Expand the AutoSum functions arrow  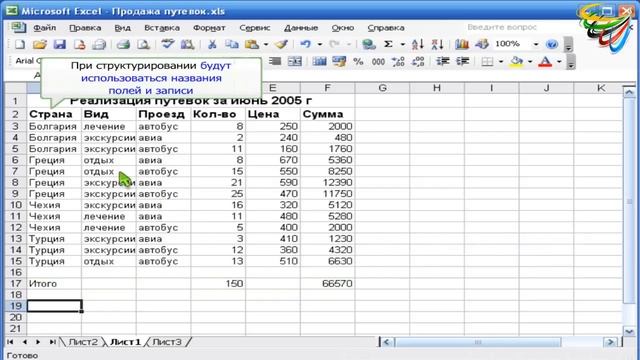(x=402, y=44)
